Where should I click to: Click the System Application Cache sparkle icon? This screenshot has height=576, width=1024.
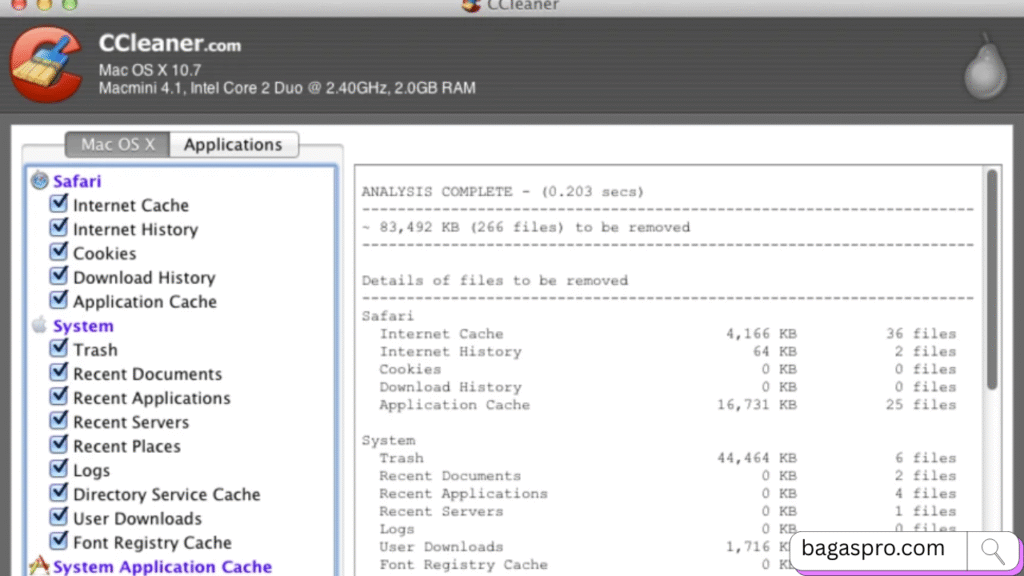(x=38, y=566)
